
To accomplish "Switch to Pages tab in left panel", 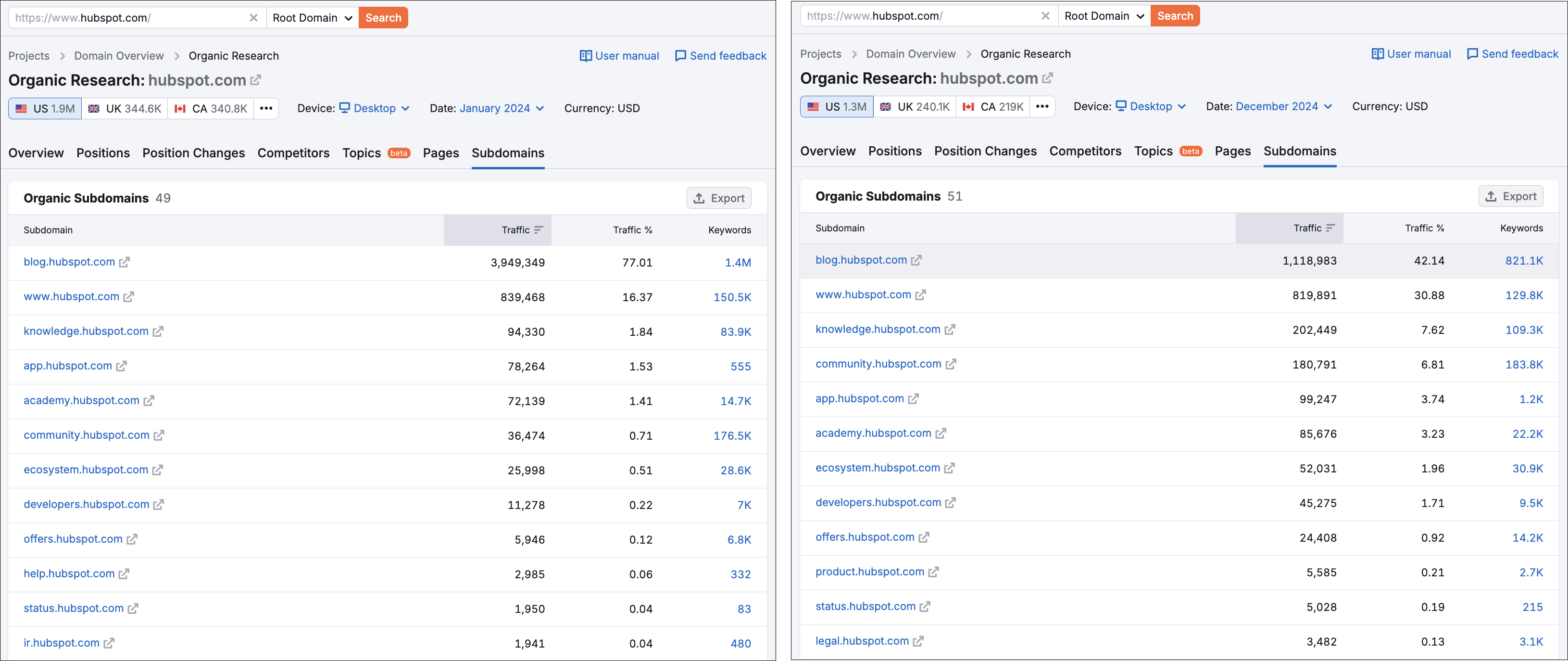I will (441, 153).
